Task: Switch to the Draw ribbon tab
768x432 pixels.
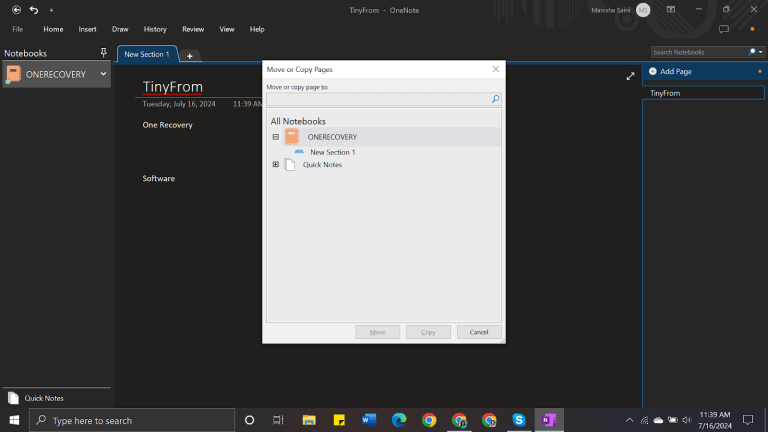Action: (x=120, y=30)
